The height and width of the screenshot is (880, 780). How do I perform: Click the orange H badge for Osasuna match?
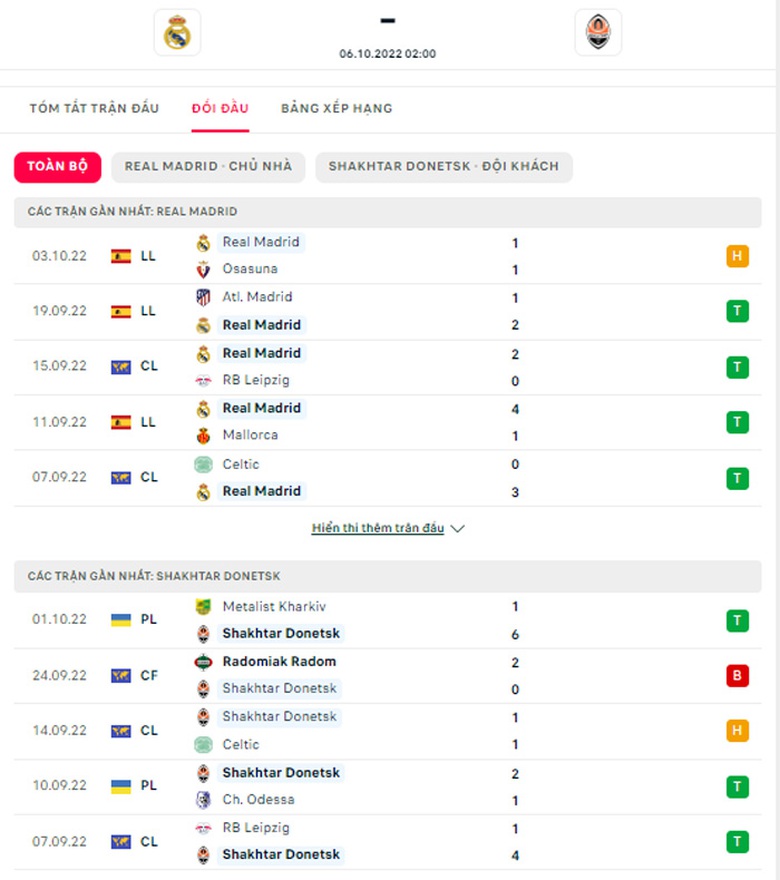pyautogui.click(x=737, y=256)
